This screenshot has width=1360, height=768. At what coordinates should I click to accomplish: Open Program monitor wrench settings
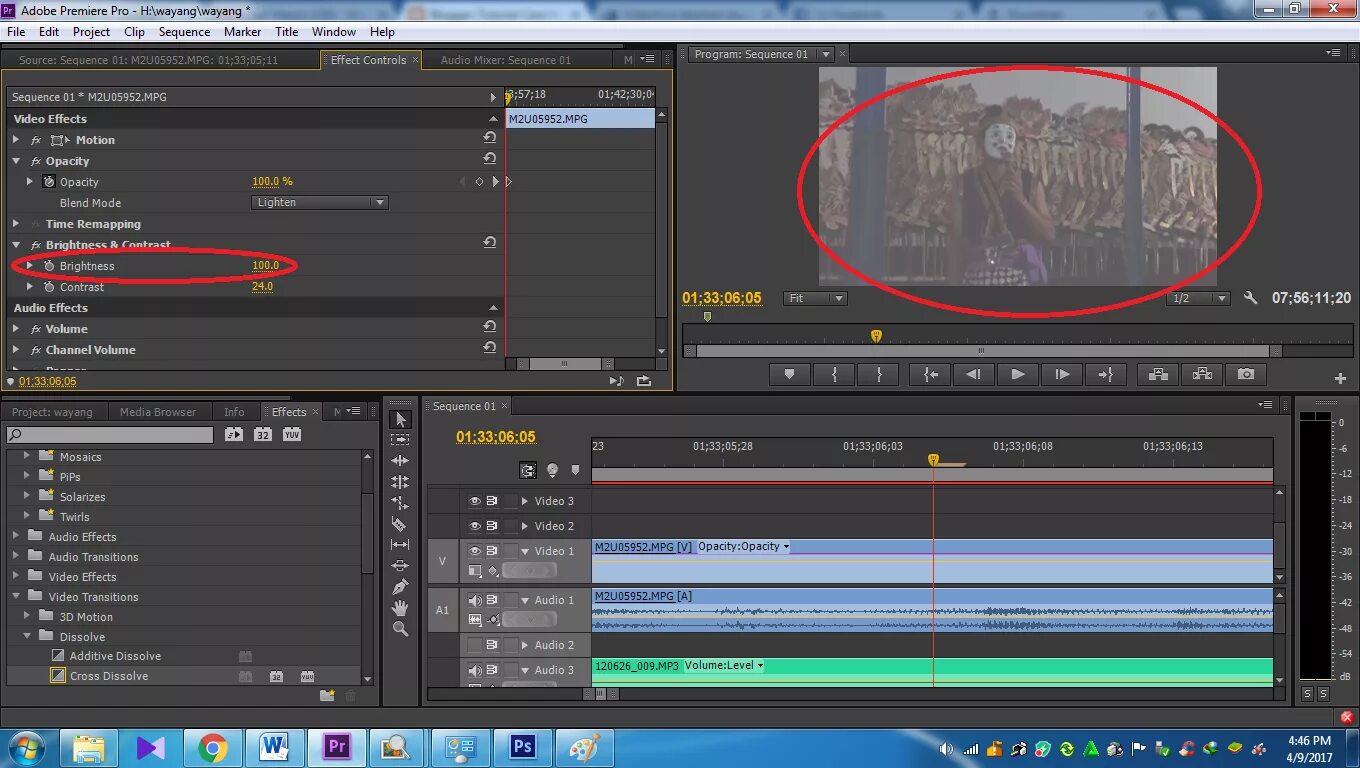(x=1250, y=298)
